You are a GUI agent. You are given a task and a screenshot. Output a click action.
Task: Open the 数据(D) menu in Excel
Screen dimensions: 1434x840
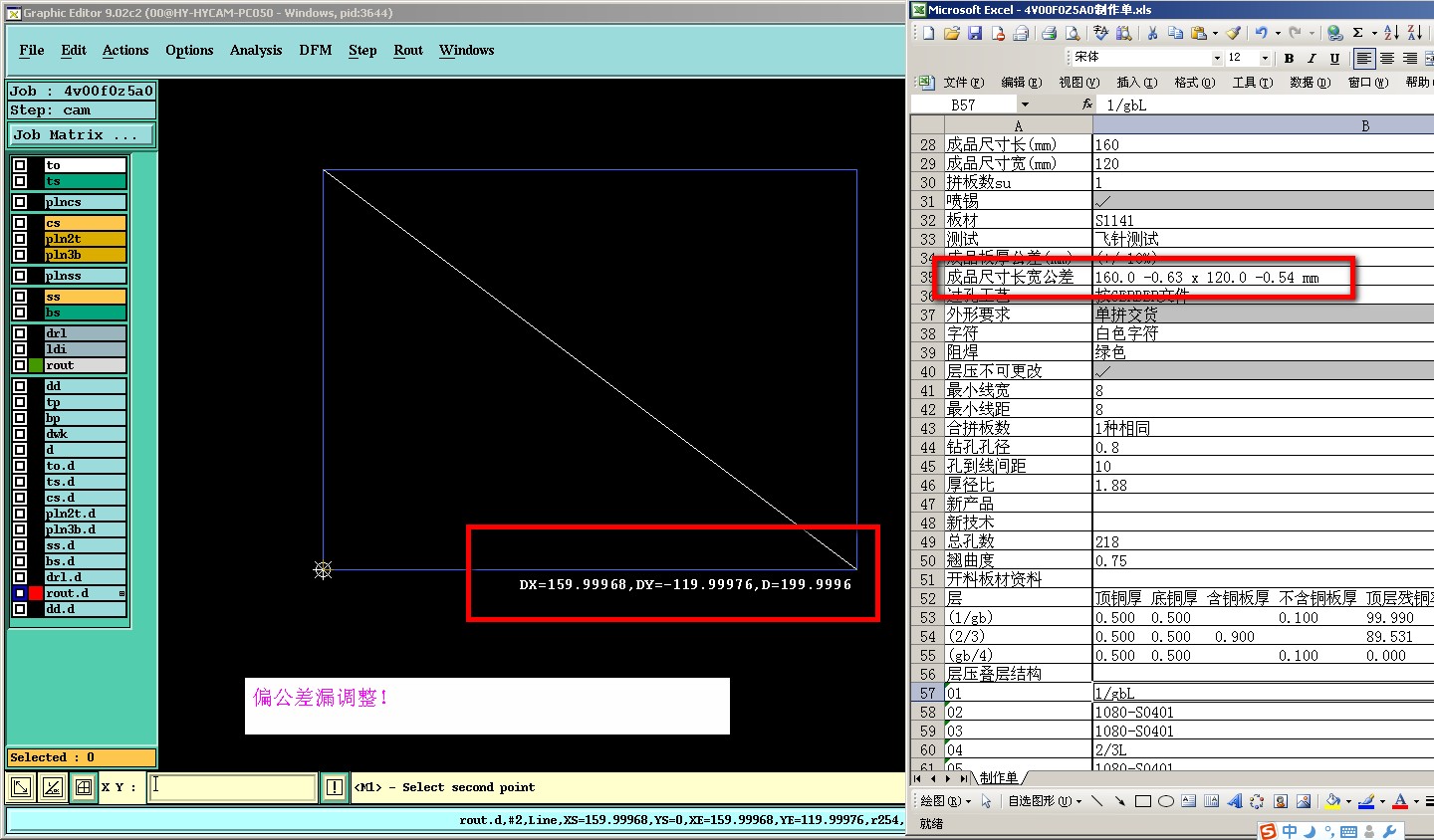pyautogui.click(x=1310, y=83)
